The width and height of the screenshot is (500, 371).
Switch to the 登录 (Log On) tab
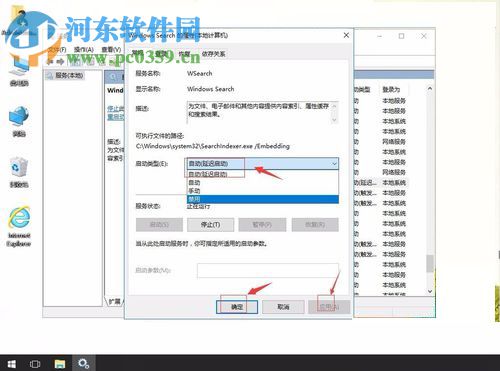tap(161, 54)
